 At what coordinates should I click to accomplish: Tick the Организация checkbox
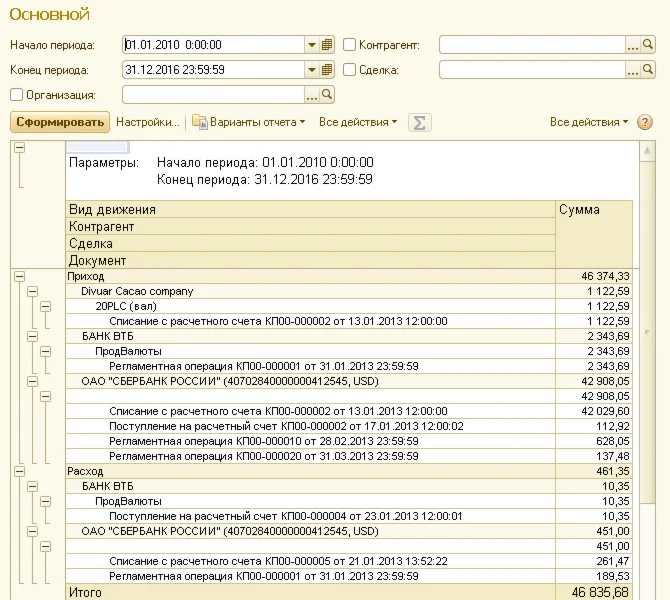point(16,95)
